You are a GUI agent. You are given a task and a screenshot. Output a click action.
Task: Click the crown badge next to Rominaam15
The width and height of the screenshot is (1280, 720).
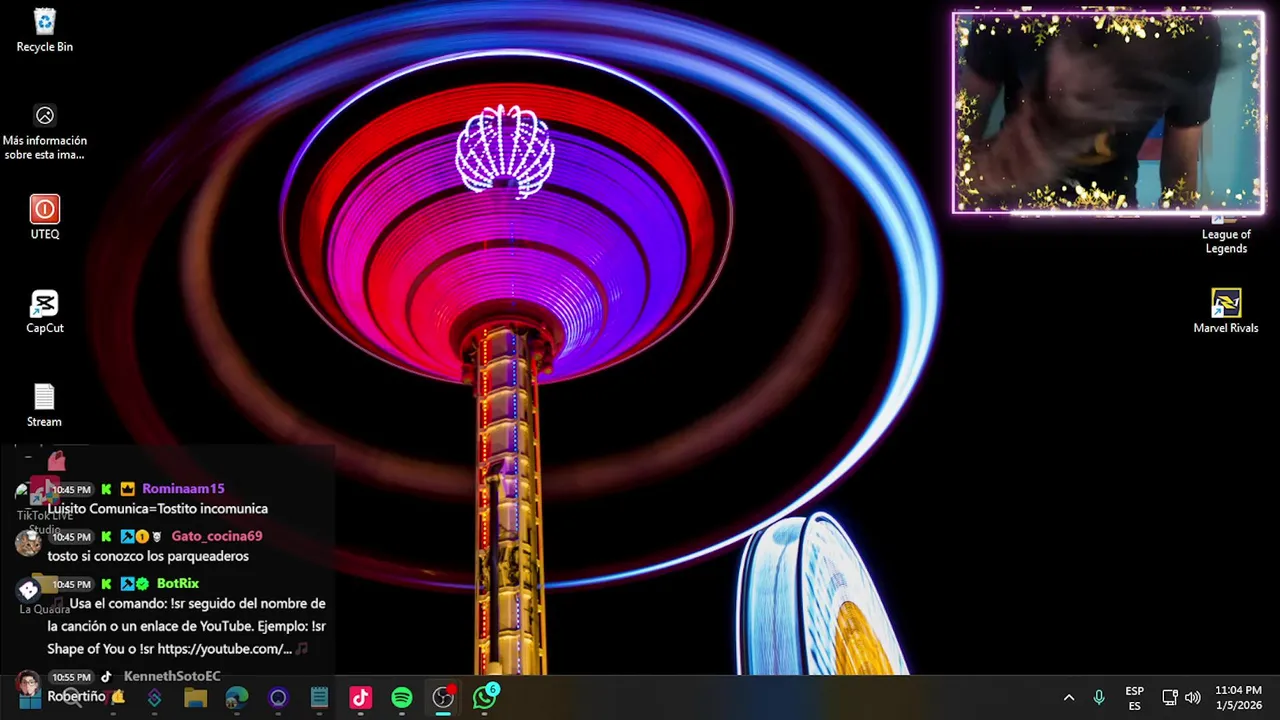(128, 489)
